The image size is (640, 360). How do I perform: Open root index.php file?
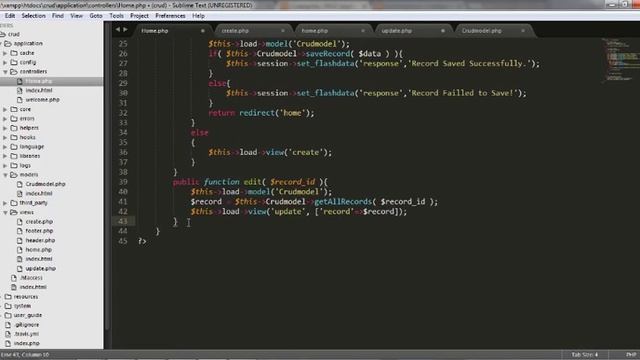coord(27,343)
